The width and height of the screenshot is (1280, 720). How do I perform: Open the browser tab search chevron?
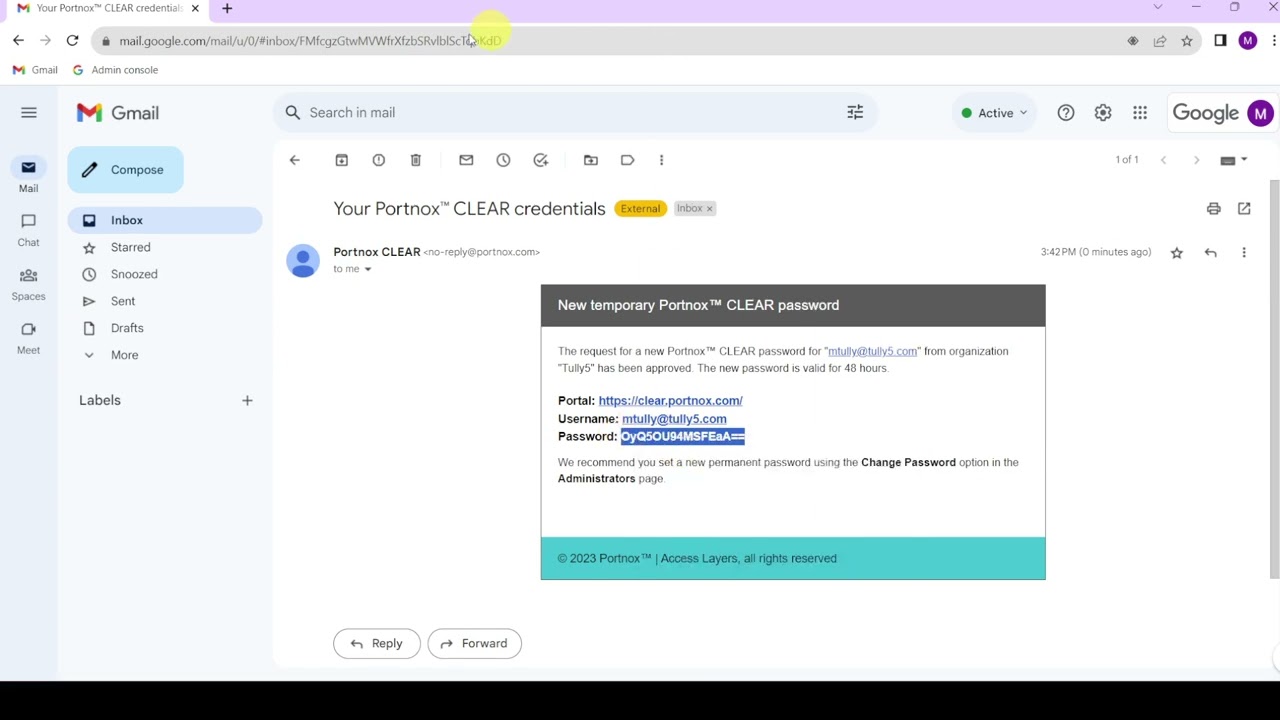[1158, 8]
